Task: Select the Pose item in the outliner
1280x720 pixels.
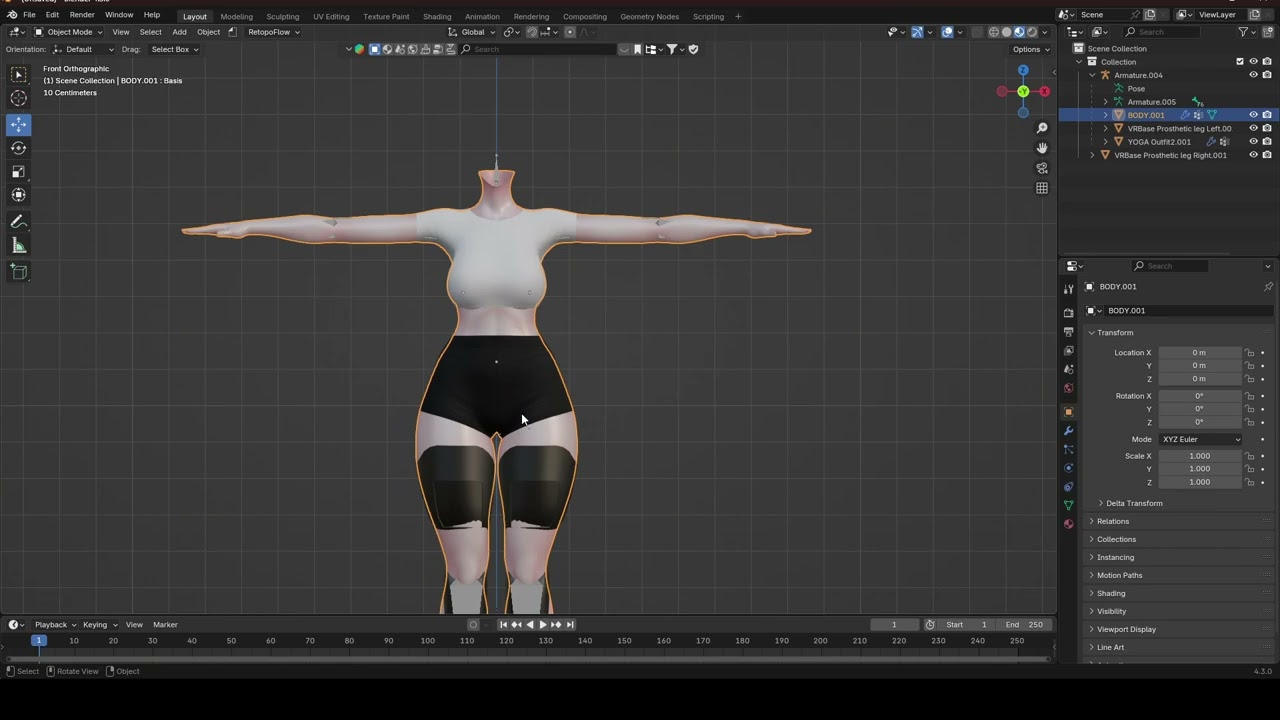Action: pos(1136,89)
